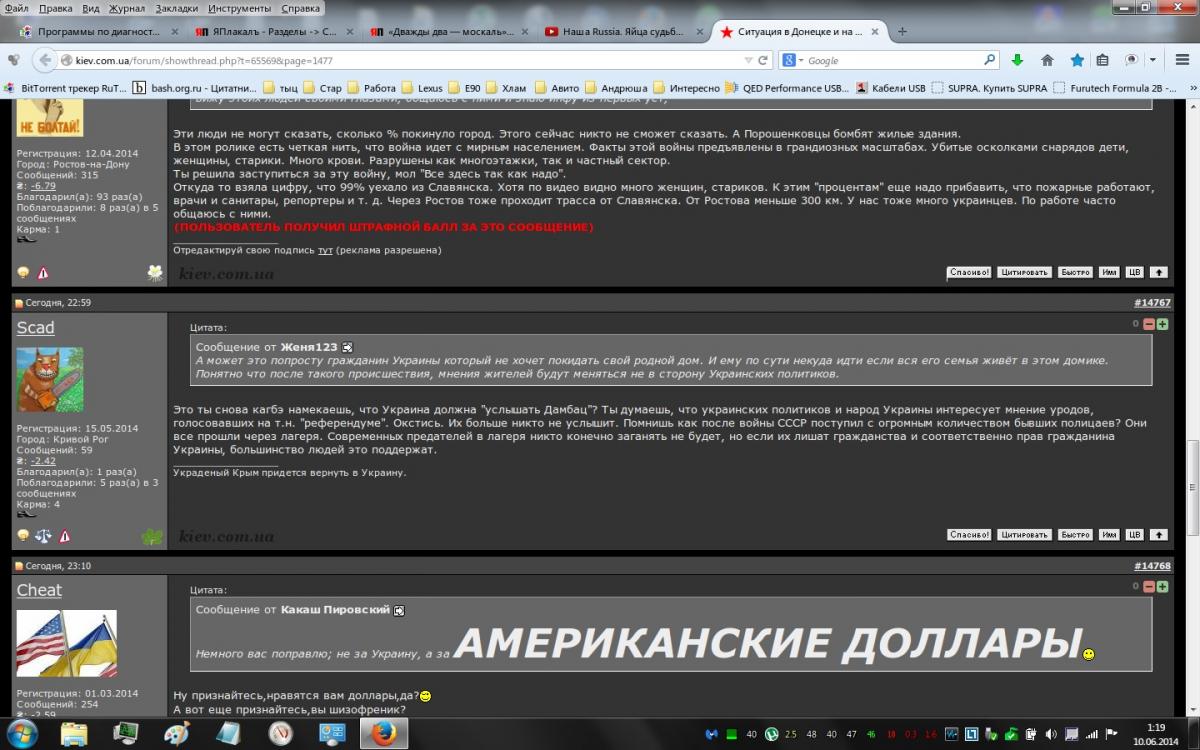Screen dimensions: 1200x750
Task: Click тут link in signature line
Action: pyautogui.click(x=325, y=250)
